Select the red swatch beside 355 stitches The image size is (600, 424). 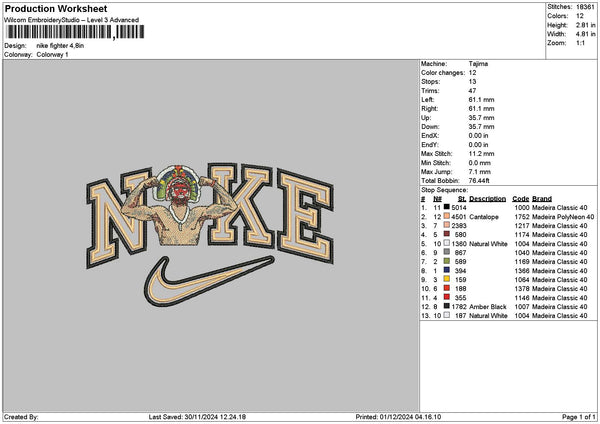[x=447, y=297]
